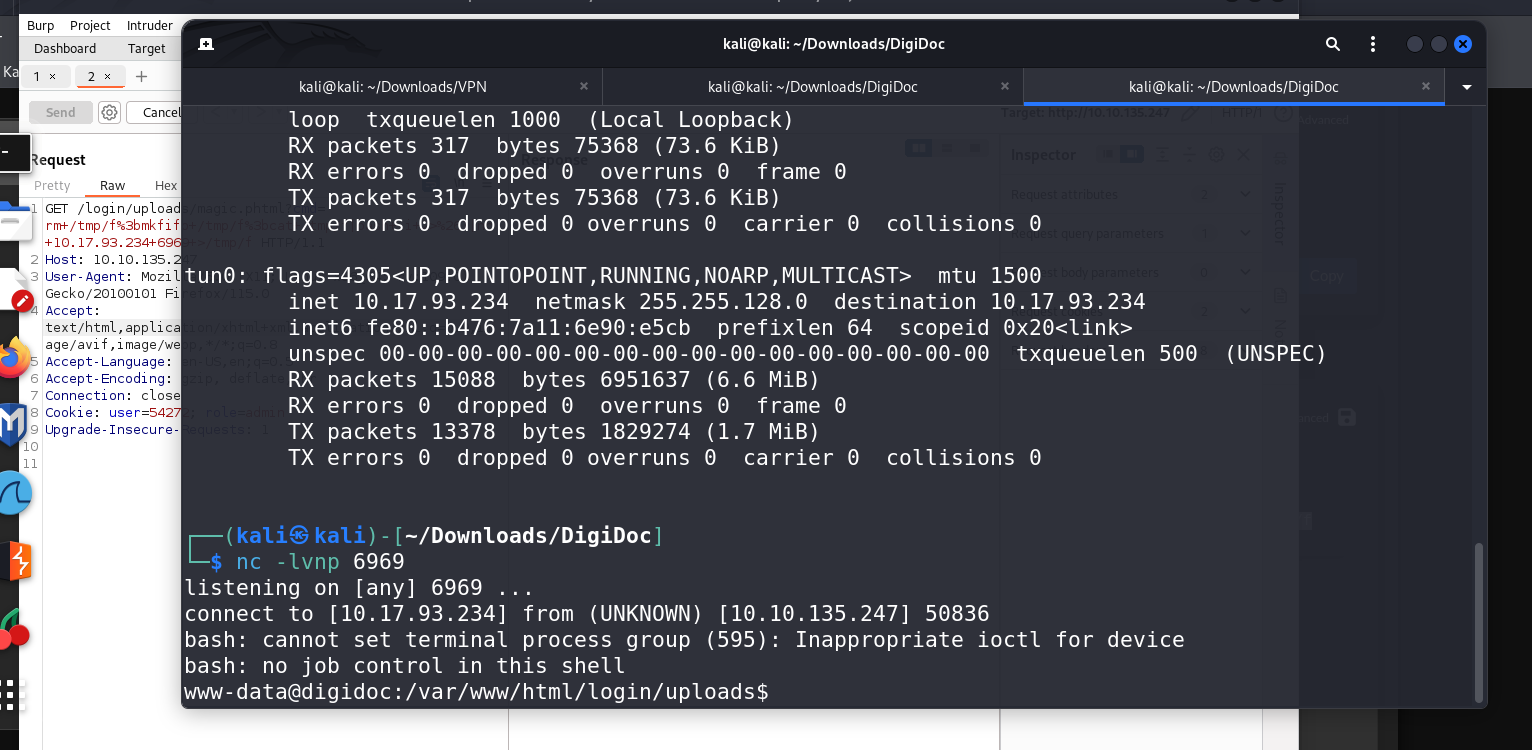The image size is (1532, 750).
Task: Close Repeater tab 1 in Burp
Action: (53, 76)
